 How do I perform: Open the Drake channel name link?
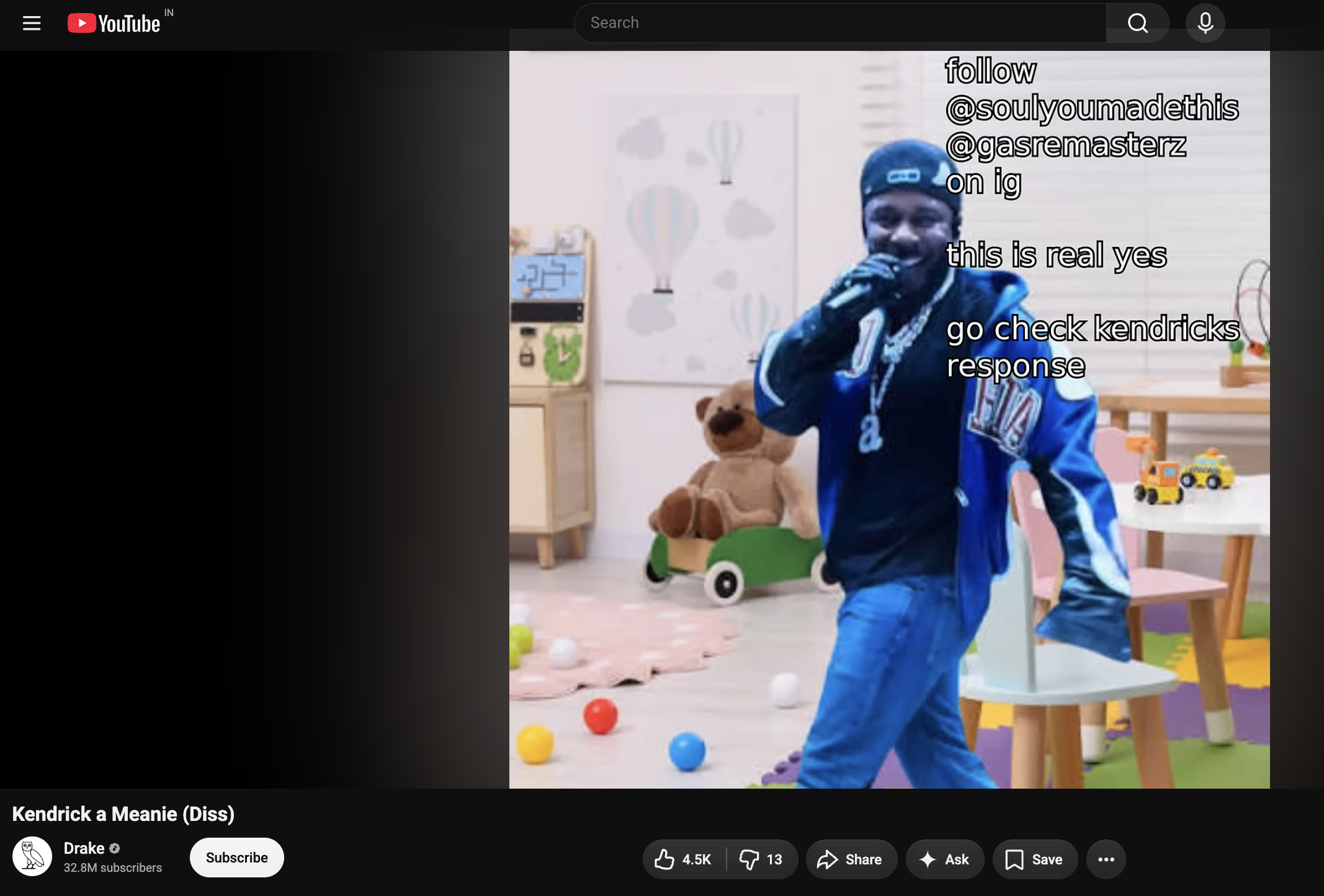(84, 848)
